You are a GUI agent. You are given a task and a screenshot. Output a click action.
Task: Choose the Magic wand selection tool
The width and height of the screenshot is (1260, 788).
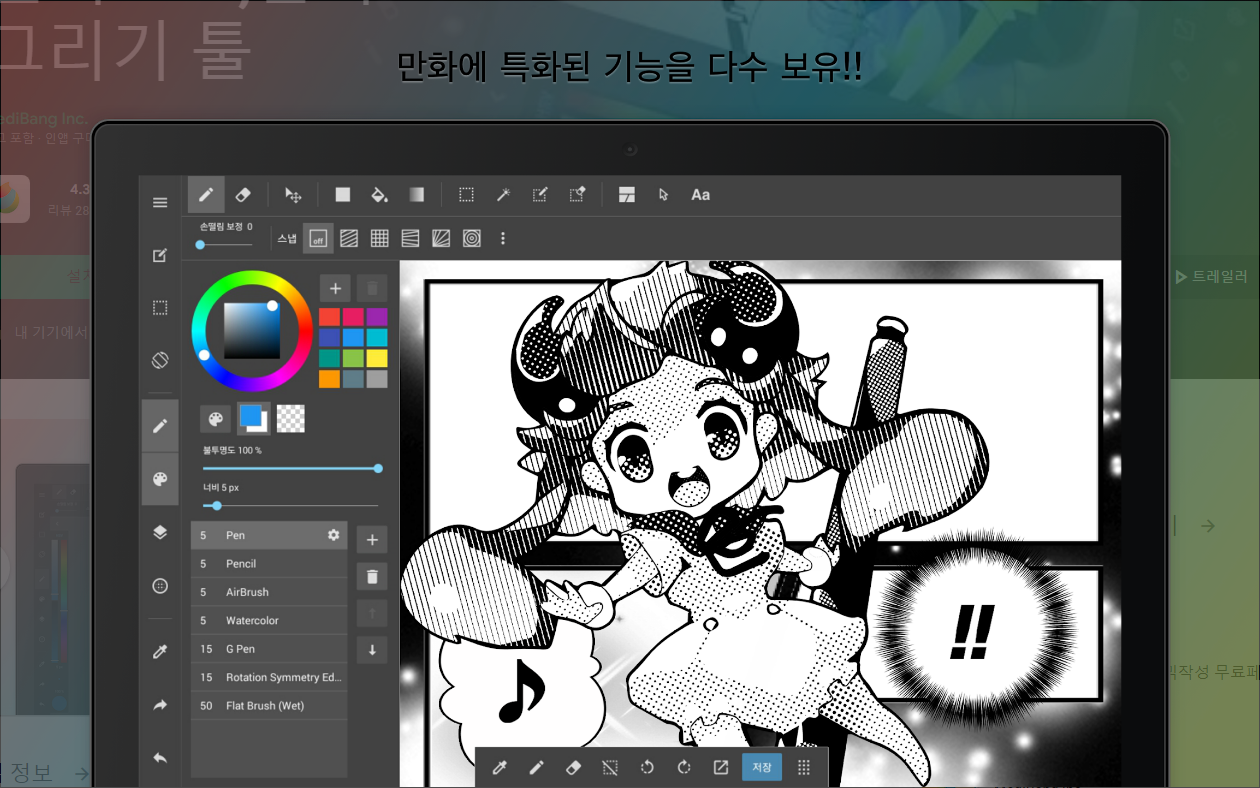503,194
